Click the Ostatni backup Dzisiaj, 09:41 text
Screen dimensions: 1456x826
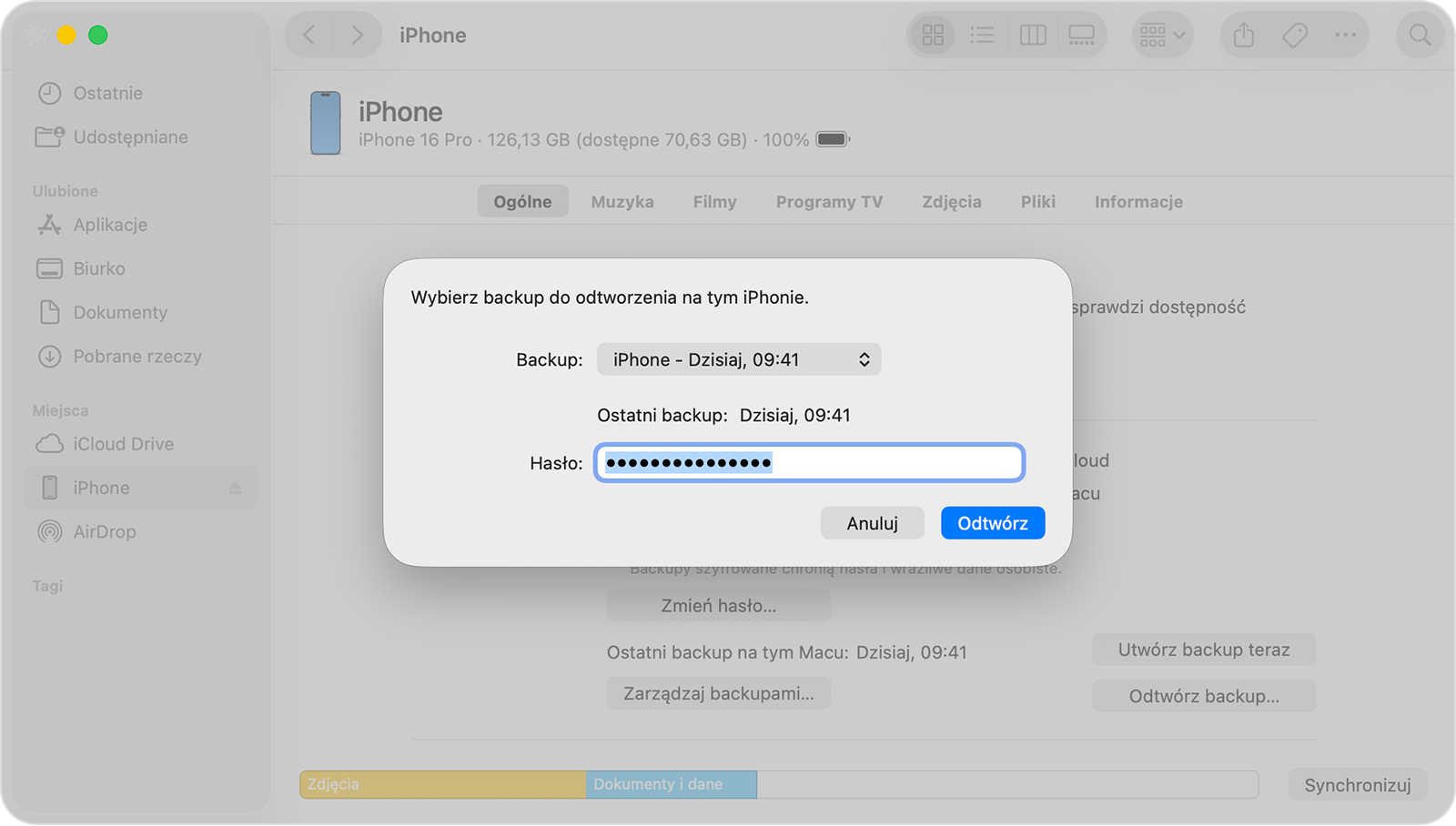723,416
